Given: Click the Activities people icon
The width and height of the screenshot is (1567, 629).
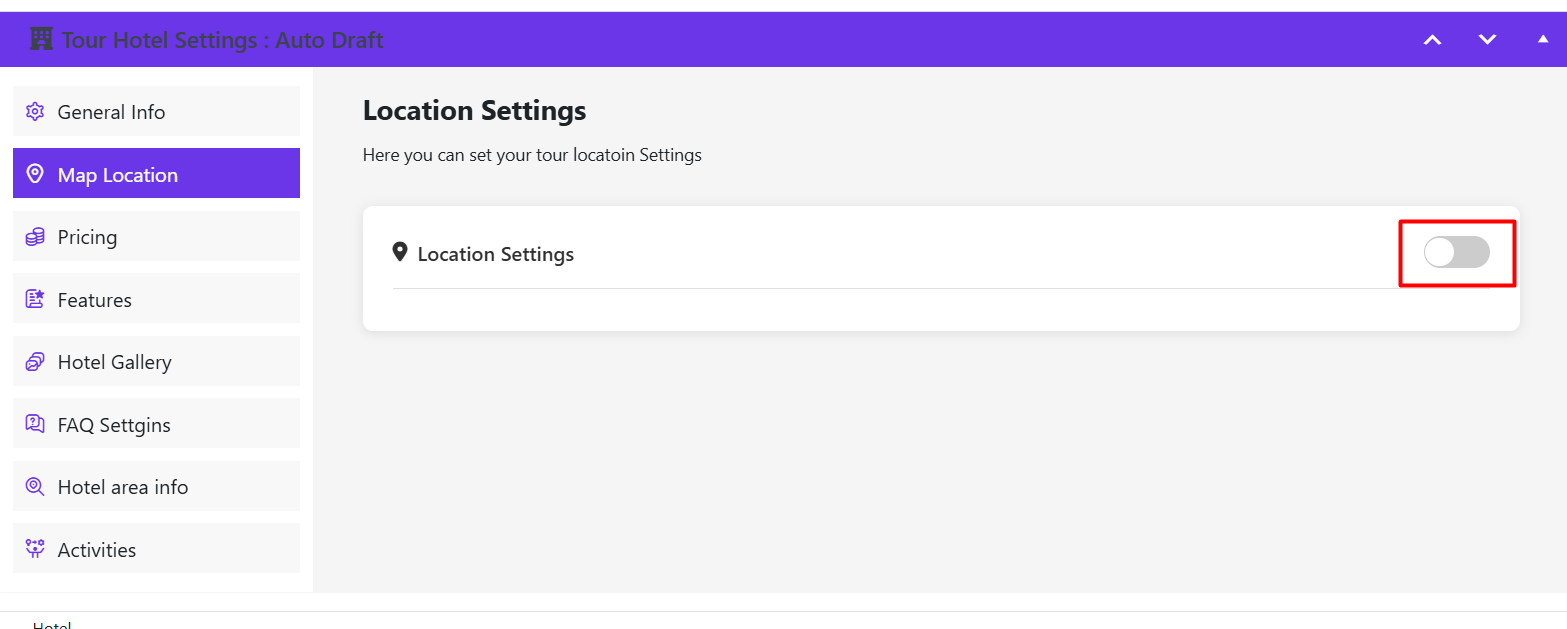Looking at the screenshot, I should pos(35,549).
